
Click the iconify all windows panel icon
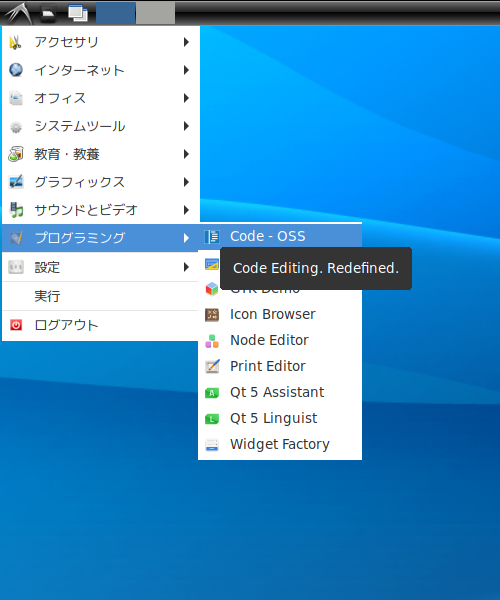(78, 13)
